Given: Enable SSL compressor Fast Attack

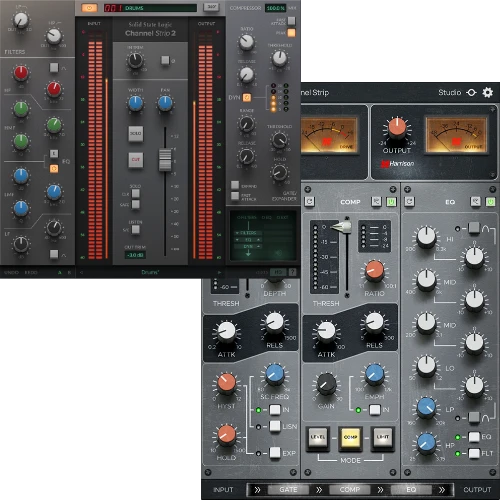Looking at the screenshot, I should tap(291, 21).
